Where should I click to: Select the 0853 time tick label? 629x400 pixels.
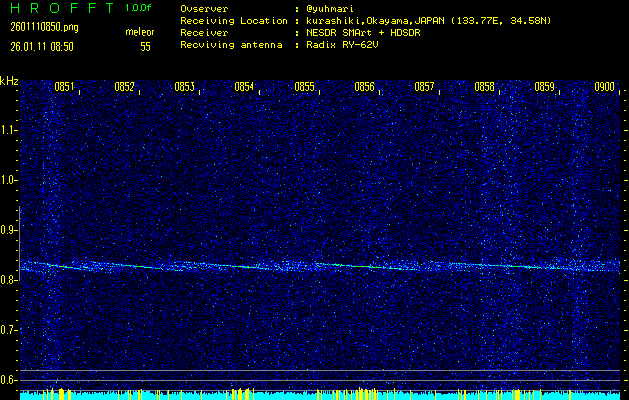[184, 87]
